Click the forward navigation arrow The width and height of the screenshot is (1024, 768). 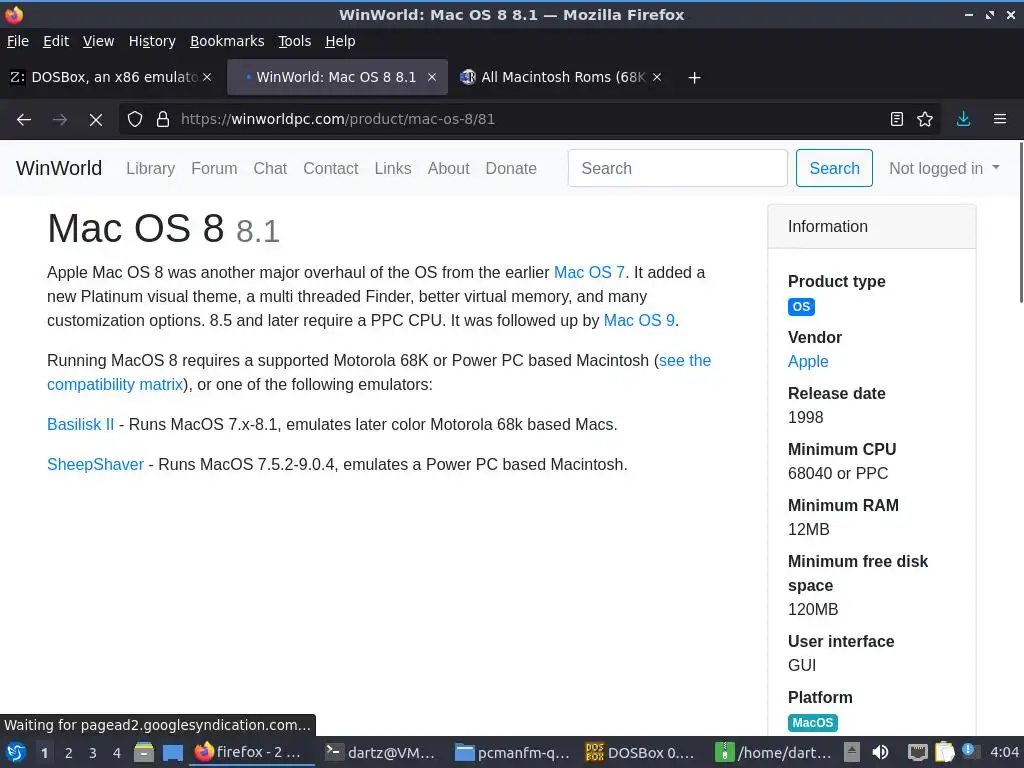[x=59, y=120]
